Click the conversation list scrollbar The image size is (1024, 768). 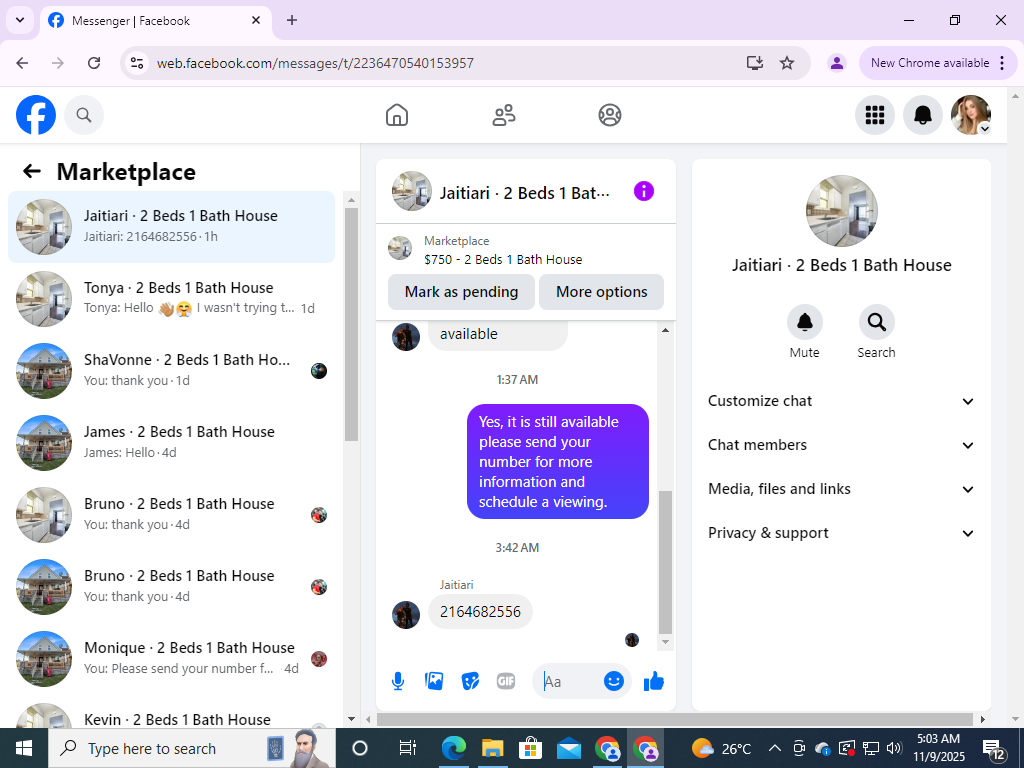[351, 325]
